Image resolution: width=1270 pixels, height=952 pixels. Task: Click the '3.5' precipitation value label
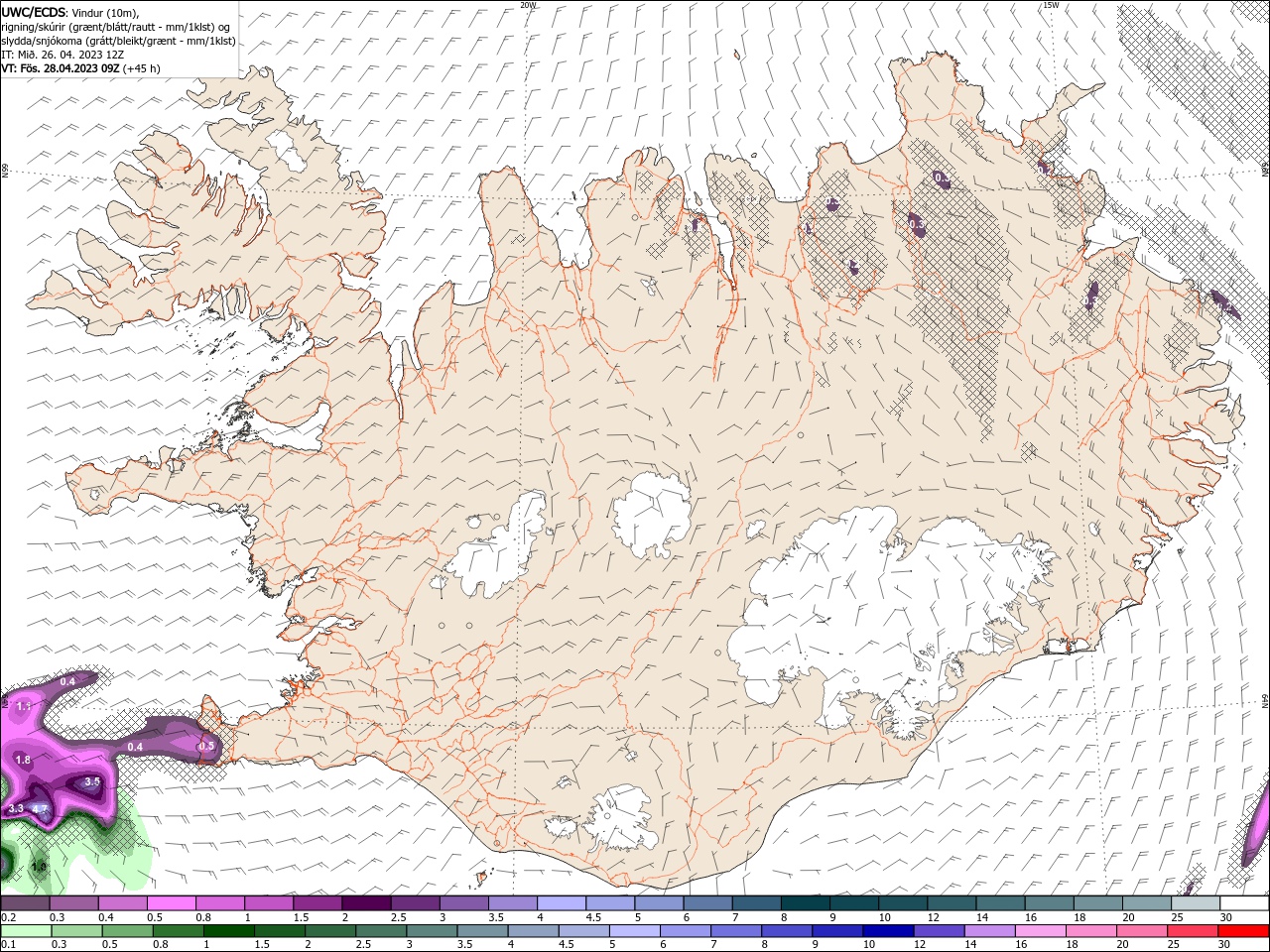click(92, 781)
